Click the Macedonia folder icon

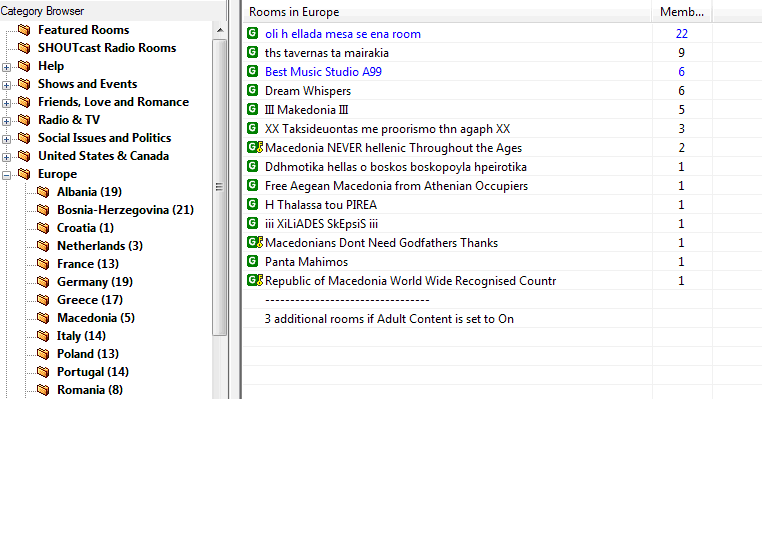click(x=43, y=318)
